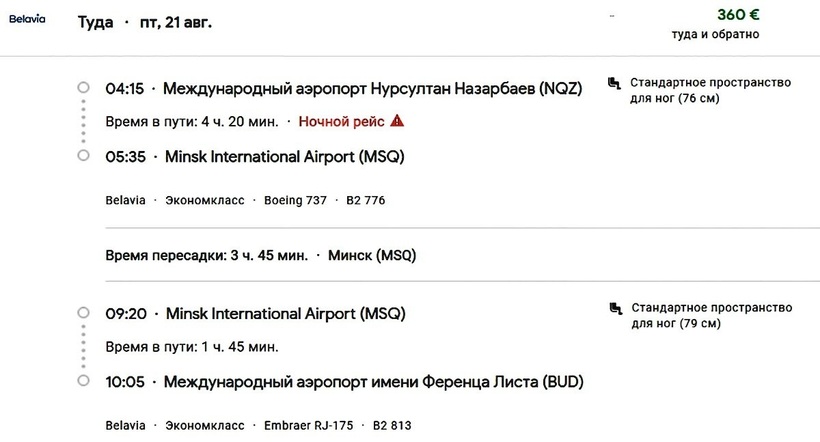820x442 pixels.
Task: Click the Boeing 737 aircraft label
Action: [x=295, y=200]
